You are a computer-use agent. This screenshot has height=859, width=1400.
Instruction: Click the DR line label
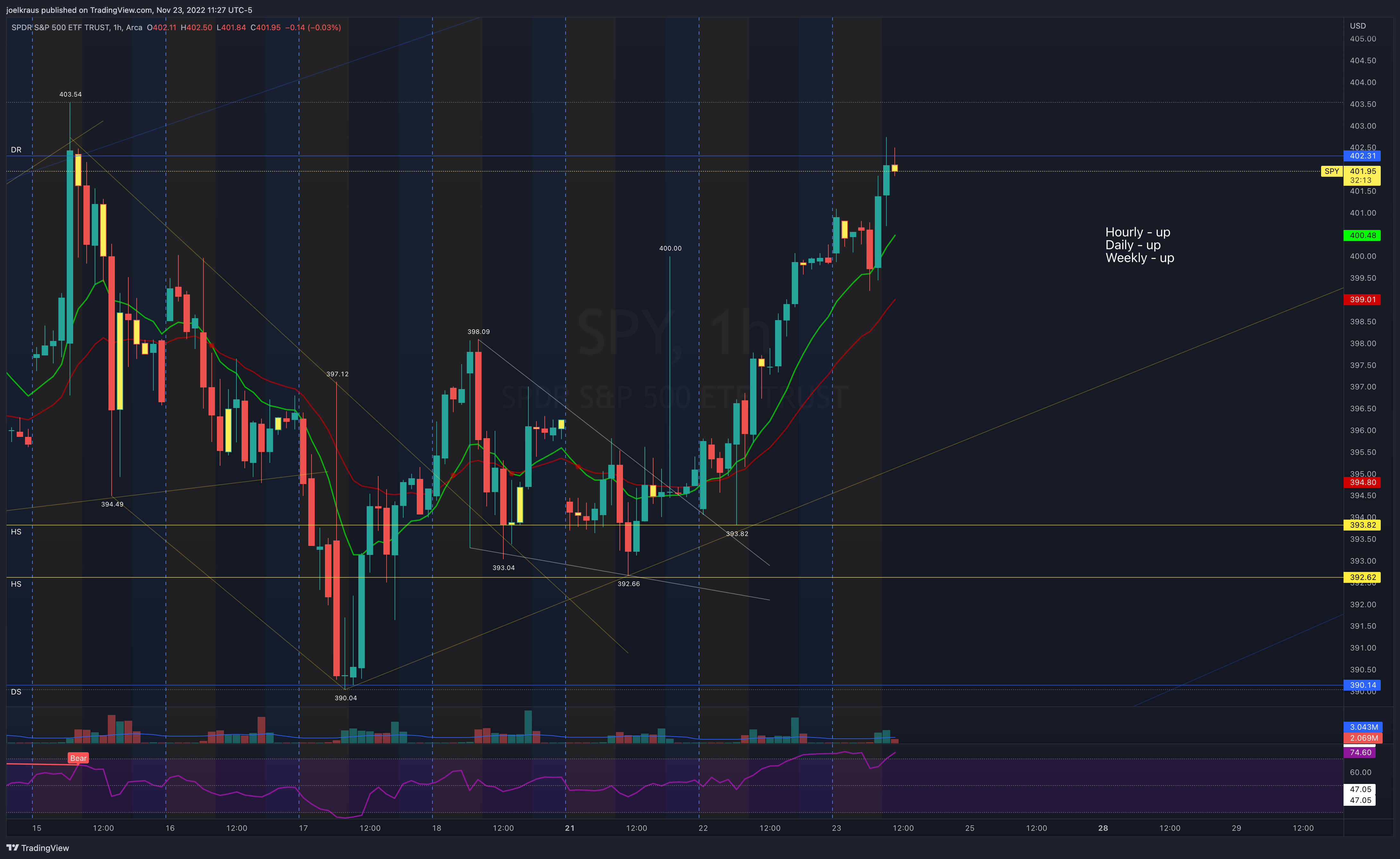[16, 150]
